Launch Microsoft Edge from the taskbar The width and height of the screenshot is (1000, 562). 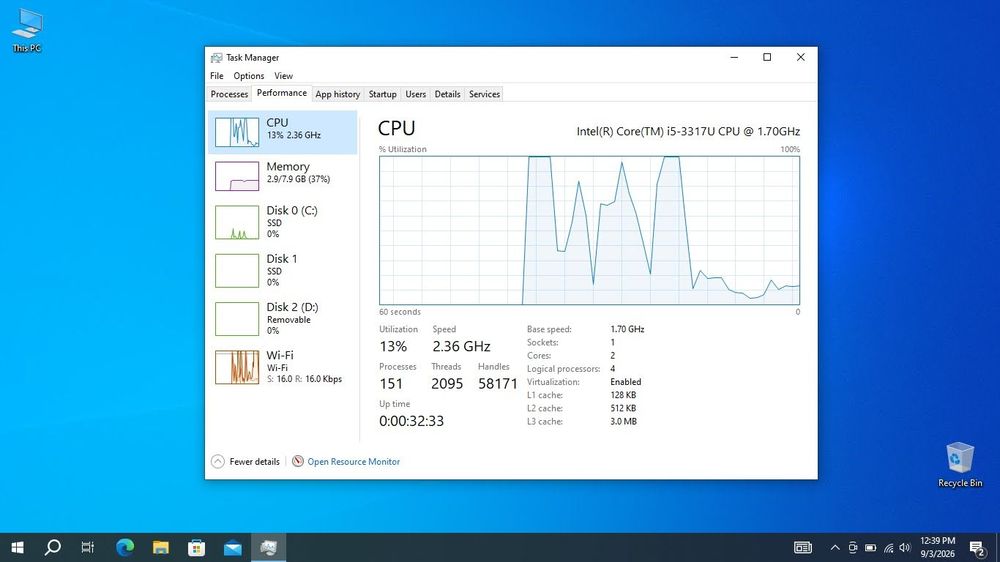click(125, 547)
